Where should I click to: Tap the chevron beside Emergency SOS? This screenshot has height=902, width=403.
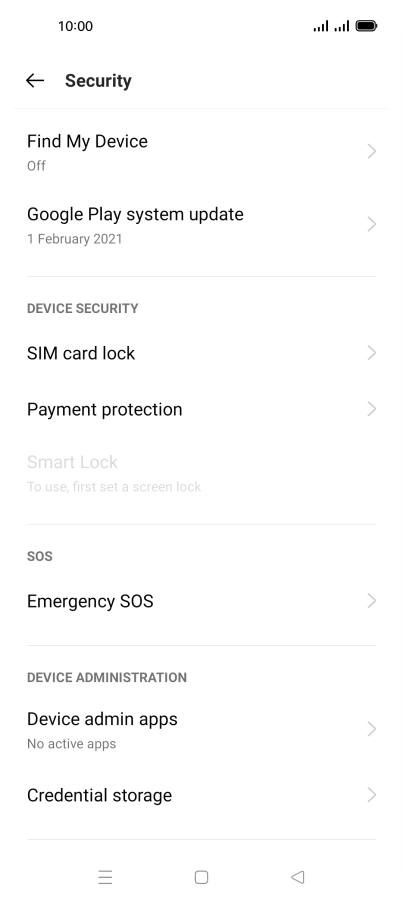371,601
